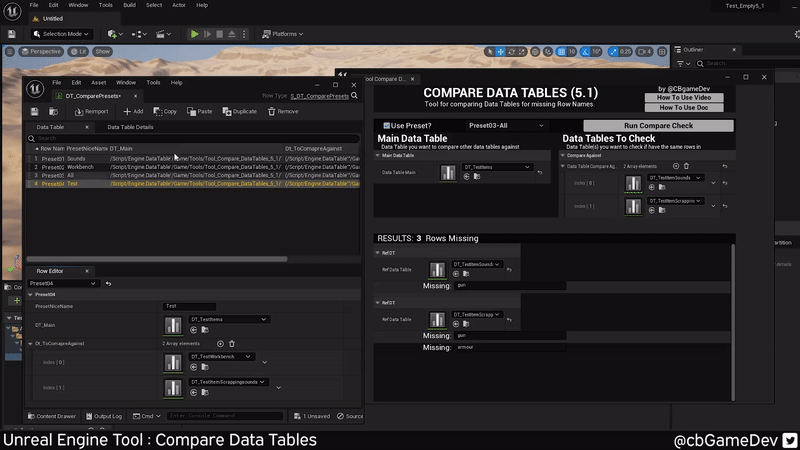Open the Preset03-All preset dropdown
The height and width of the screenshot is (450, 800).
(507, 125)
